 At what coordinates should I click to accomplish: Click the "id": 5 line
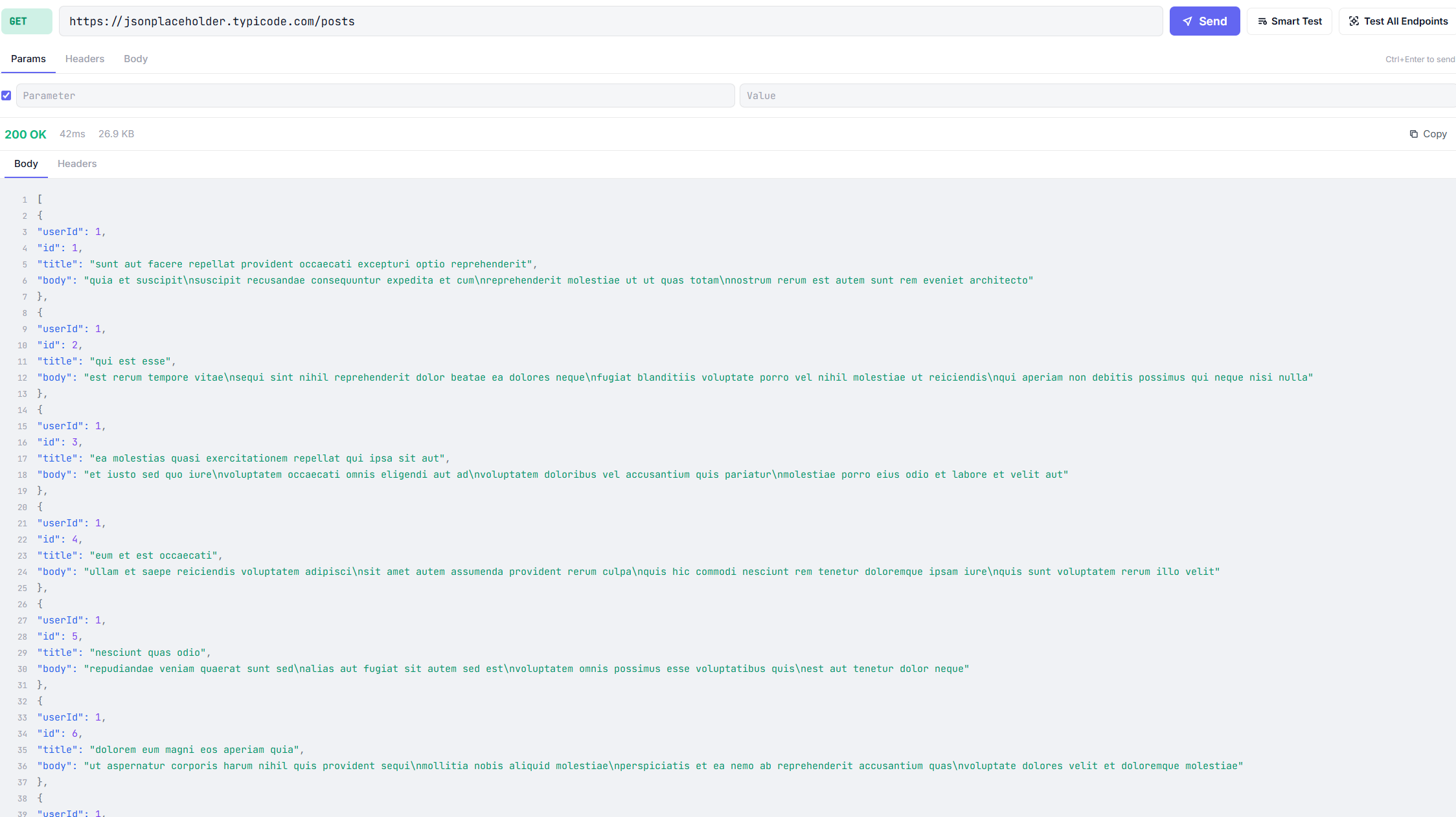60,636
